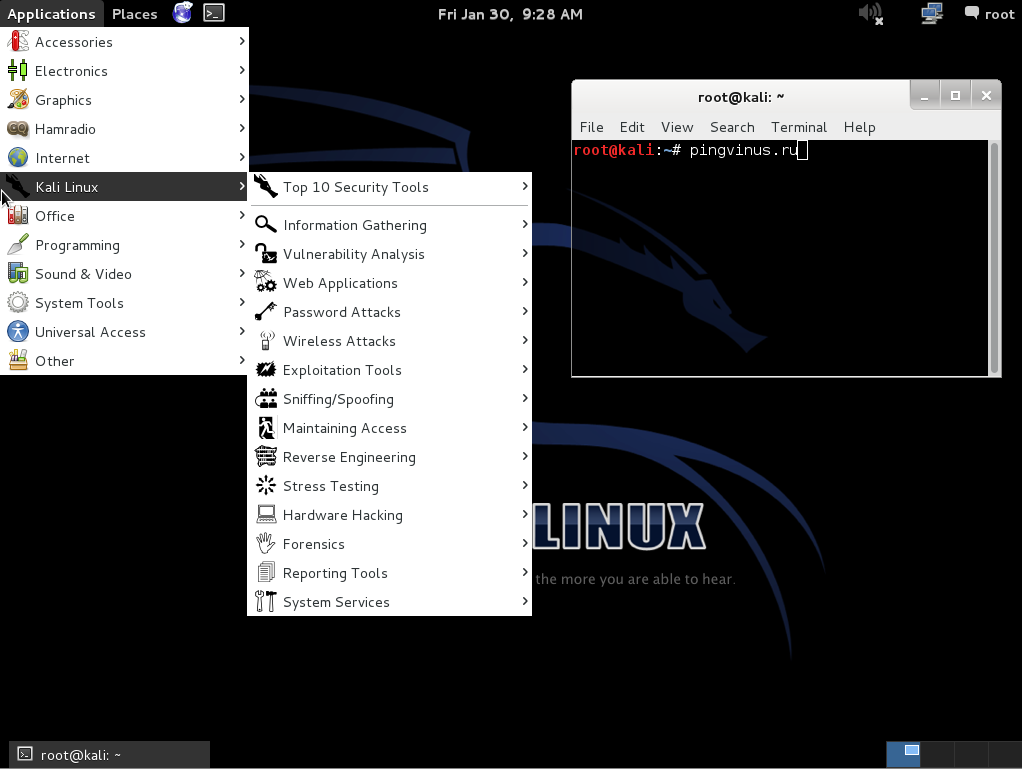Click the terminal vertical scrollbar
Viewport: 1022px width, 769px height.
click(x=994, y=257)
